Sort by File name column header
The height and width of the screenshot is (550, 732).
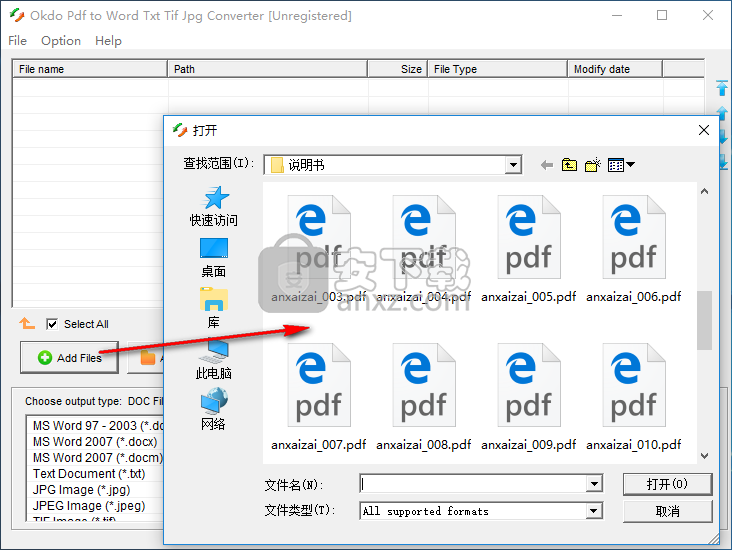[x=90, y=69]
